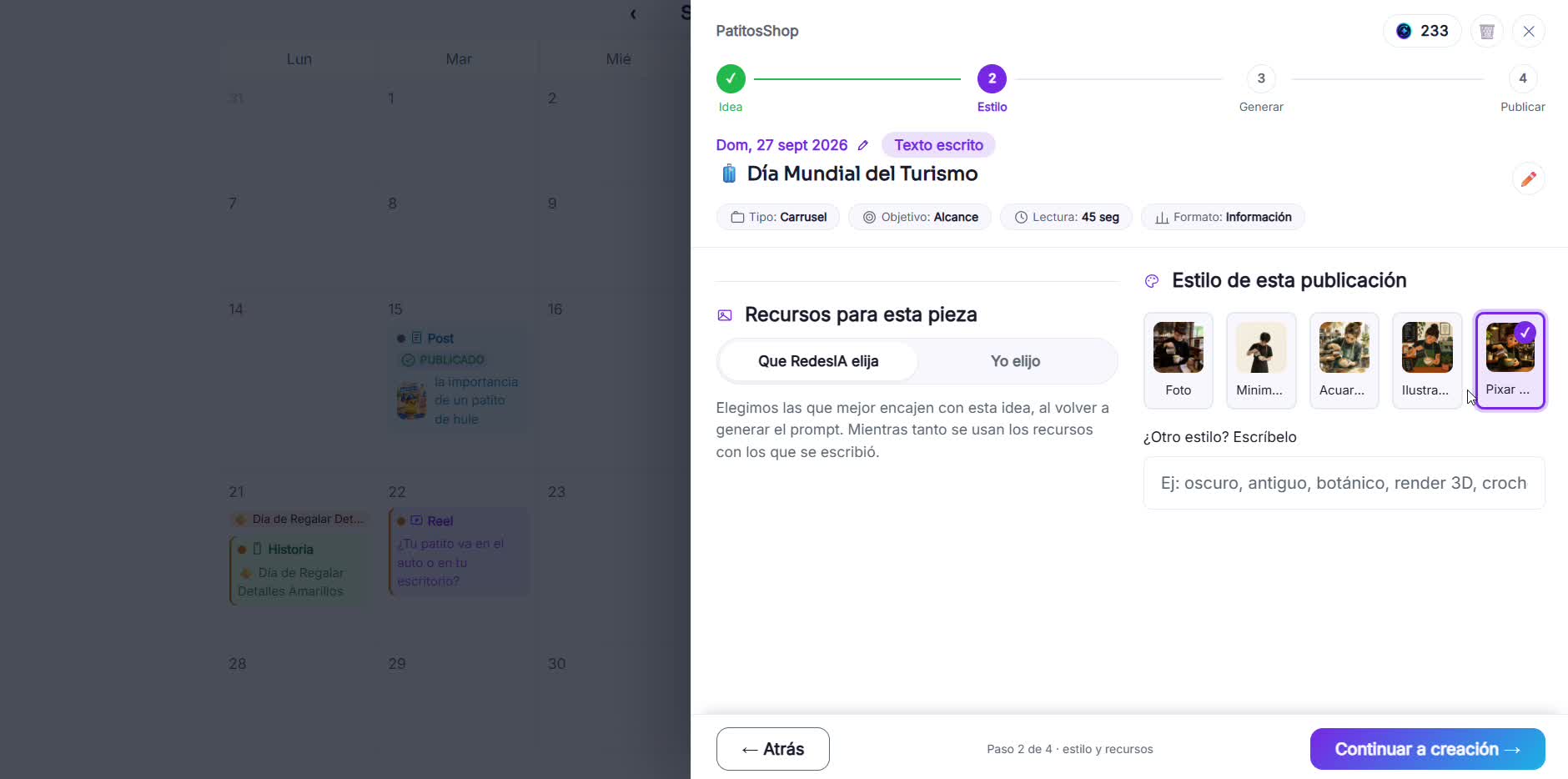Click the PatitosShop title text
1568x779 pixels.
click(756, 31)
